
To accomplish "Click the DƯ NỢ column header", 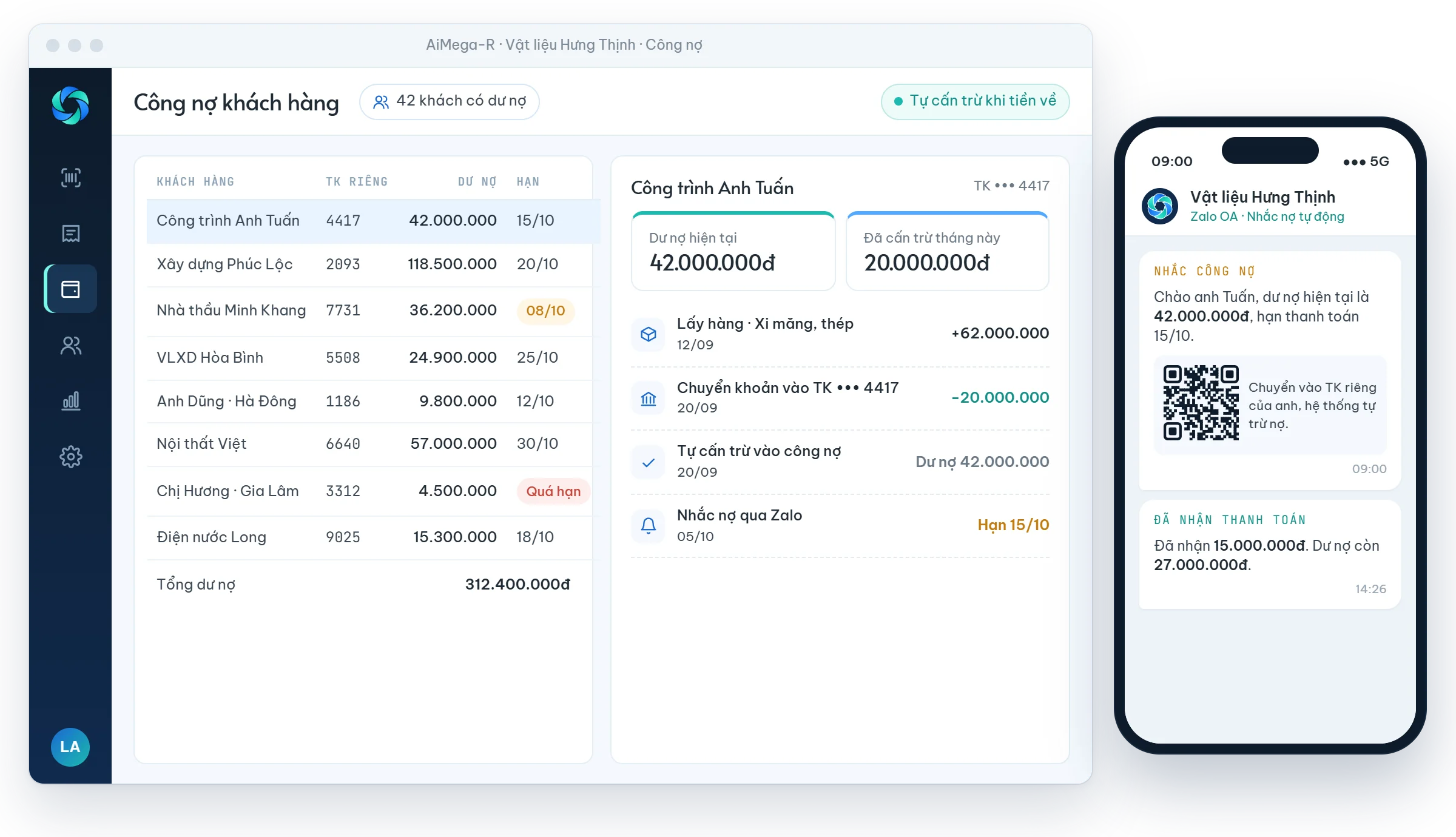I will [x=477, y=181].
